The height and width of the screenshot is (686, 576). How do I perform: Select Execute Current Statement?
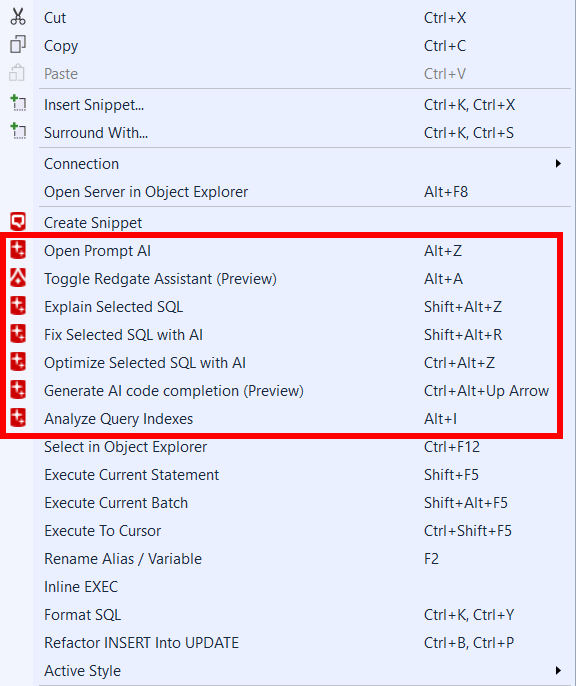[288, 475]
